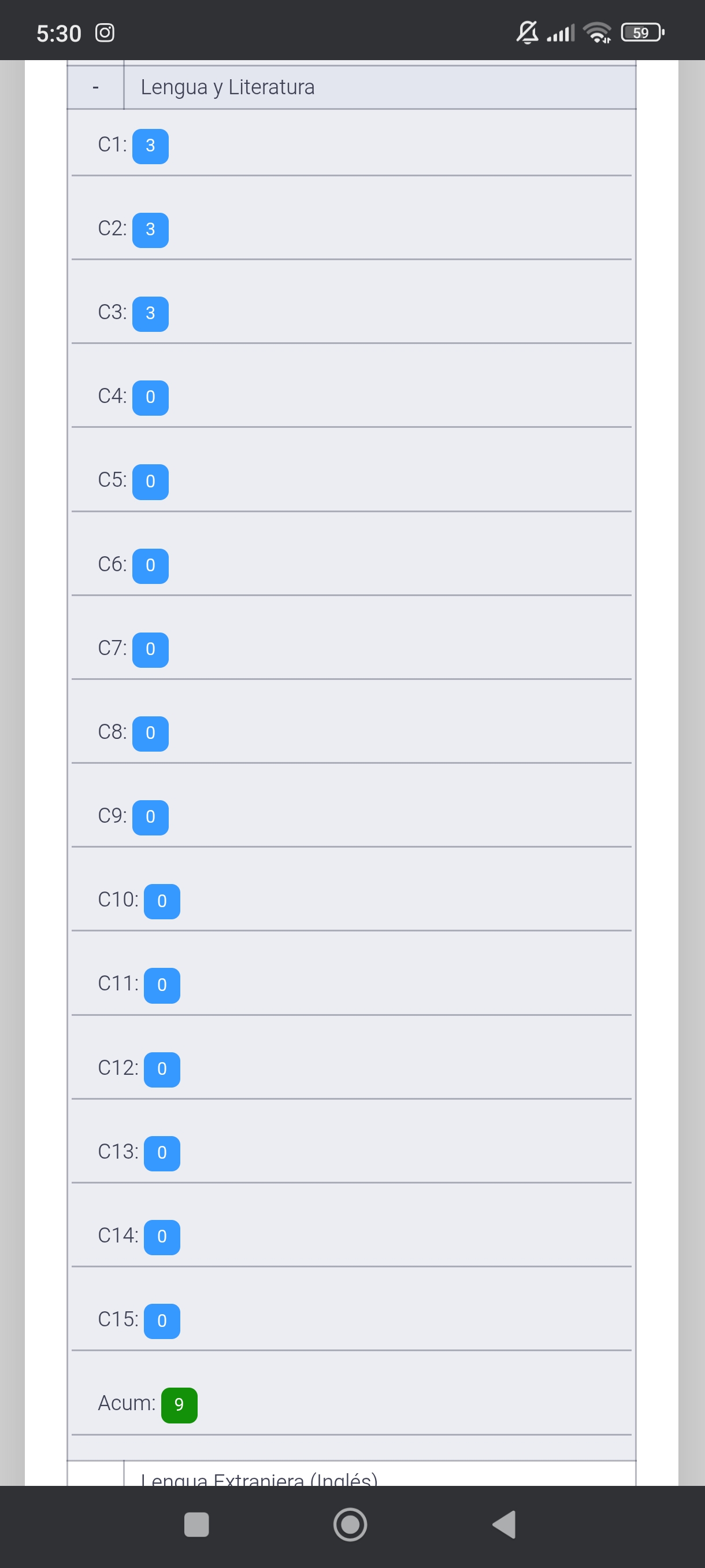Collapse the Lengua y Literatura row
Screen dimensions: 705x1568
[95, 88]
